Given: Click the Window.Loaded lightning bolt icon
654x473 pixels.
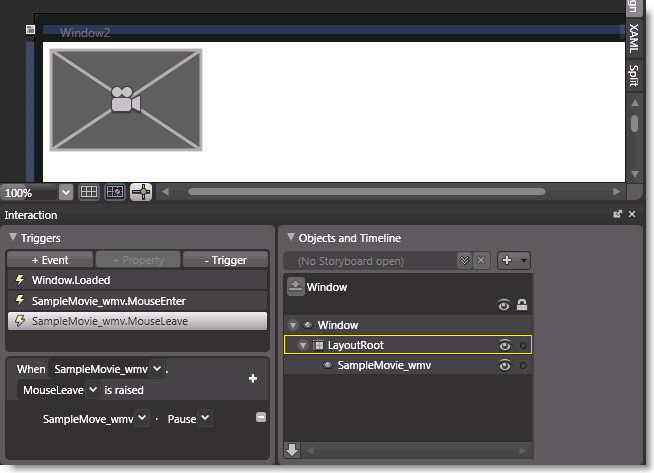Looking at the screenshot, I should point(20,279).
